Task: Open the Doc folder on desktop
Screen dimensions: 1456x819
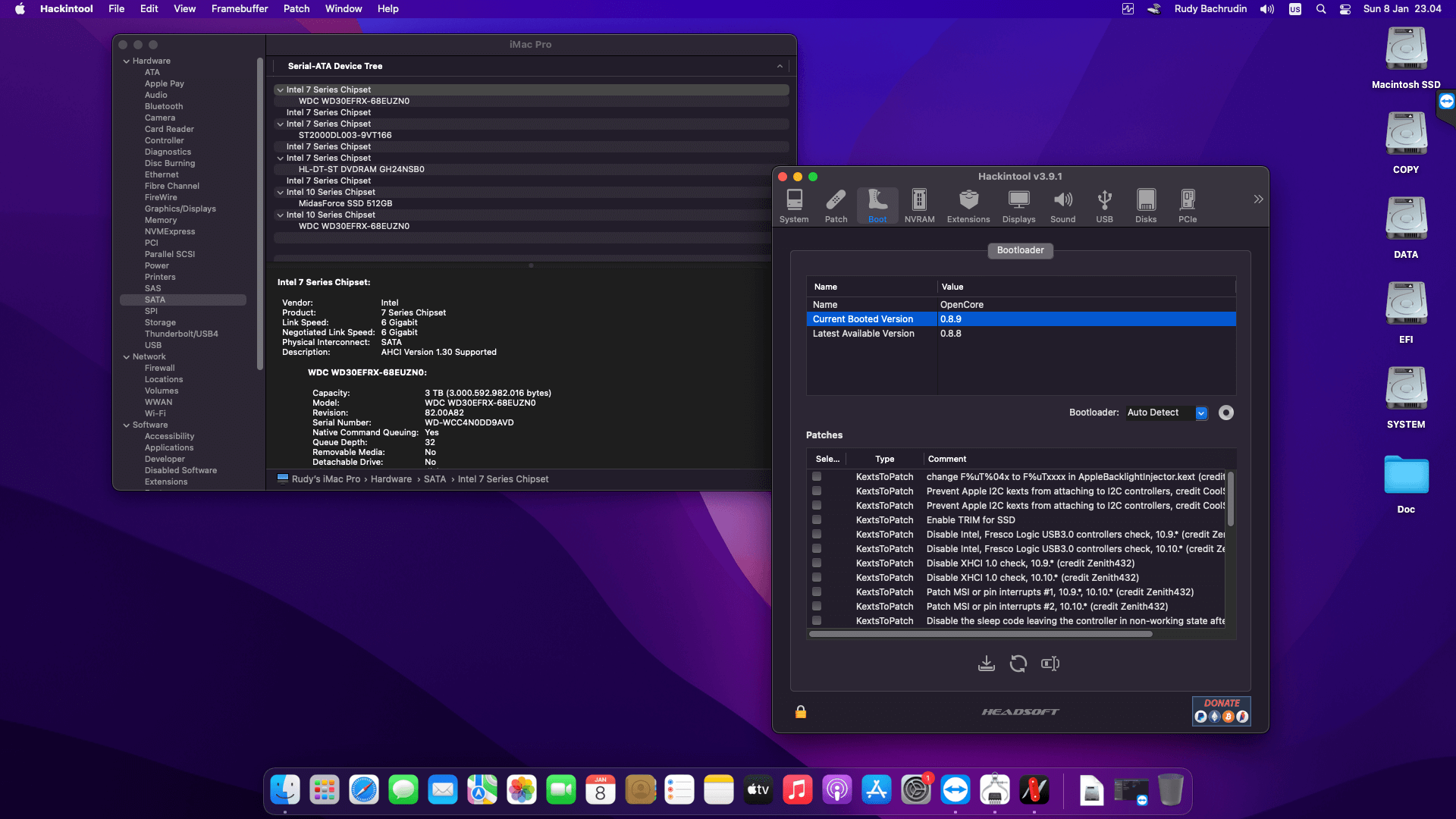Action: click(1406, 483)
